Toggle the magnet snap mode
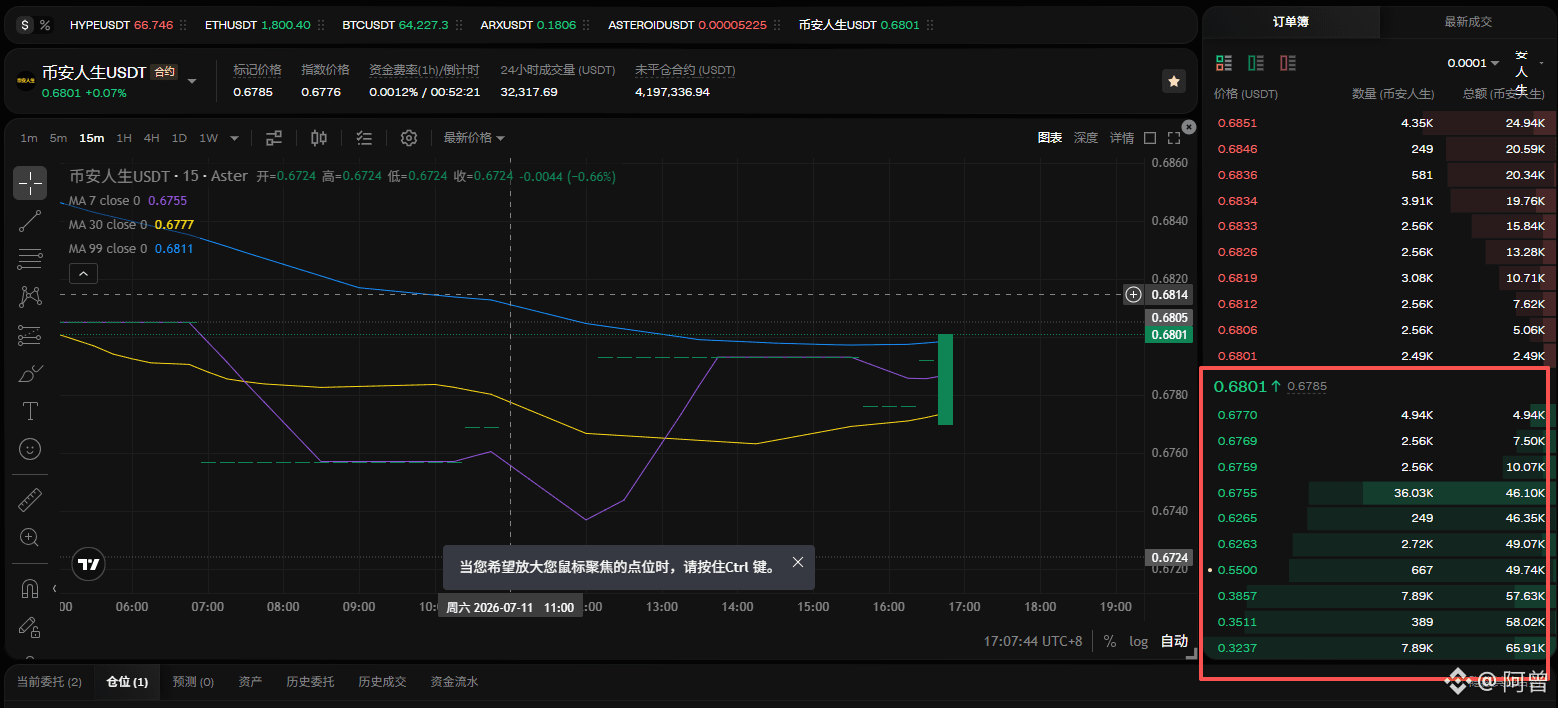 [30, 588]
